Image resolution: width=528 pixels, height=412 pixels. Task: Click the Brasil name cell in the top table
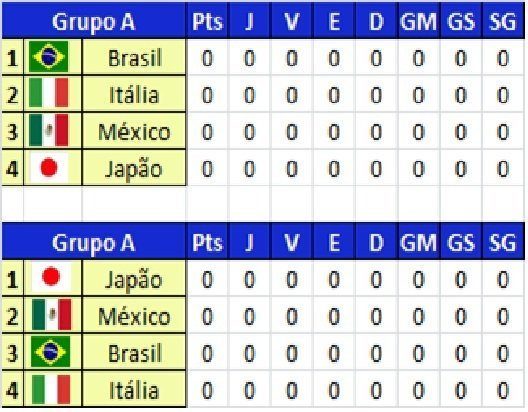pyautogui.click(x=134, y=57)
